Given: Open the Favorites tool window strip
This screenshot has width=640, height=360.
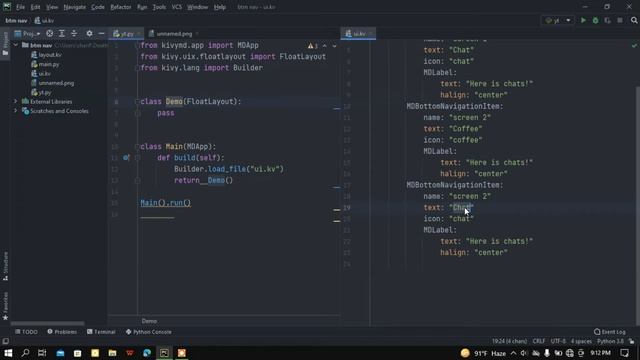Looking at the screenshot, I should (5, 306).
